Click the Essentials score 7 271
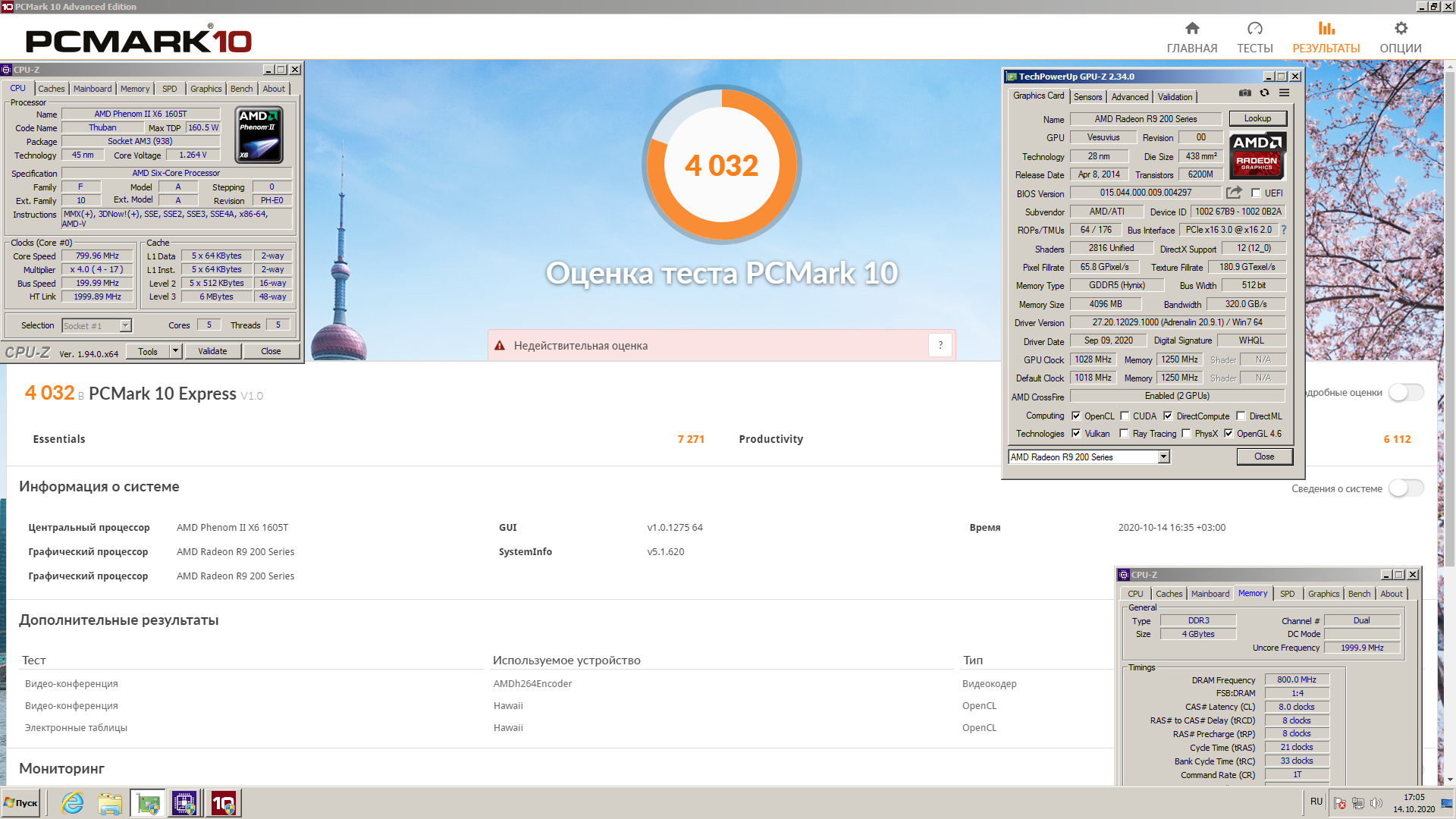 pyautogui.click(x=691, y=439)
